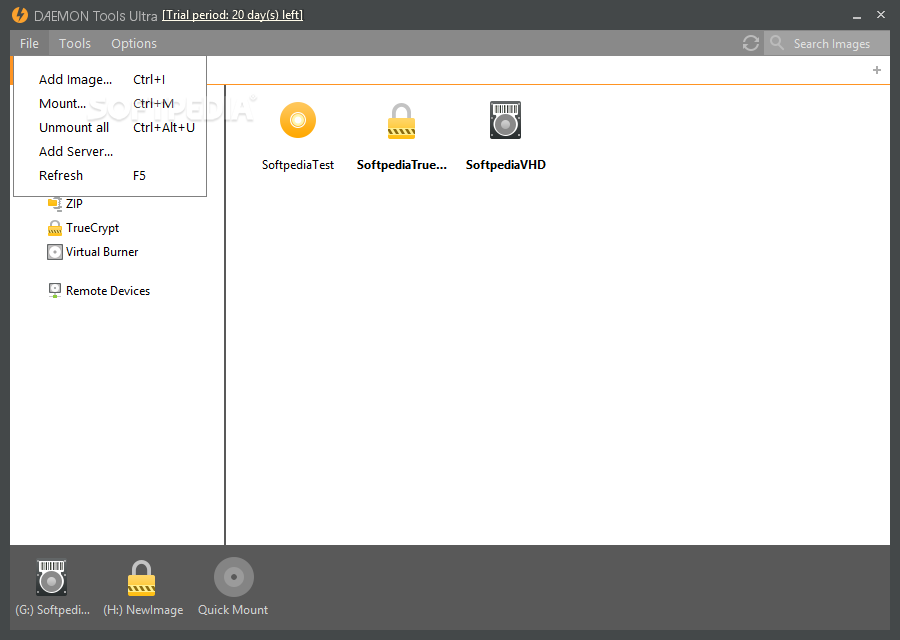Click the Remote Devices monitor icon
Image resolution: width=900 pixels, height=640 pixels.
55,291
